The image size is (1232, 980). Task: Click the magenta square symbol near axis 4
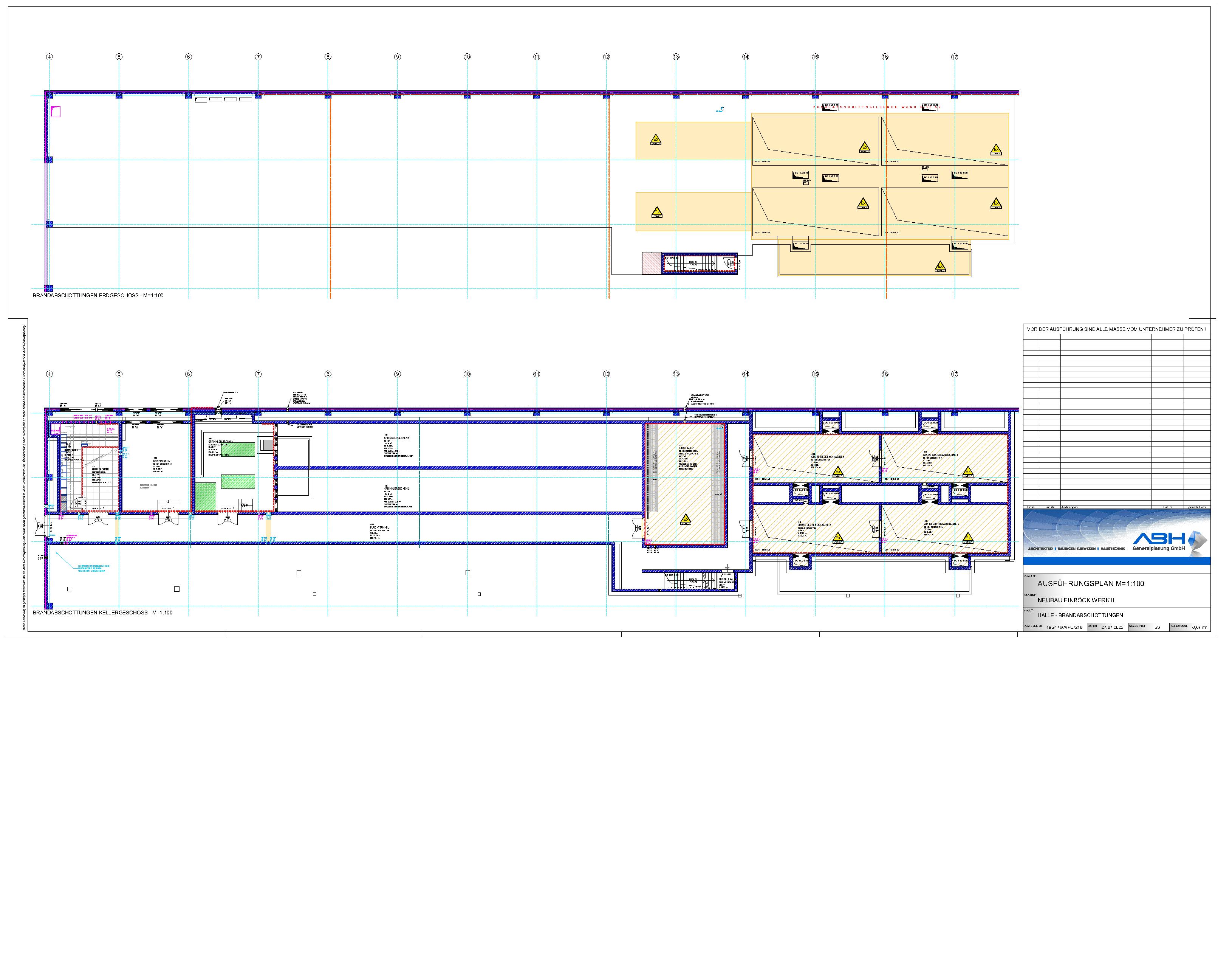click(x=56, y=112)
